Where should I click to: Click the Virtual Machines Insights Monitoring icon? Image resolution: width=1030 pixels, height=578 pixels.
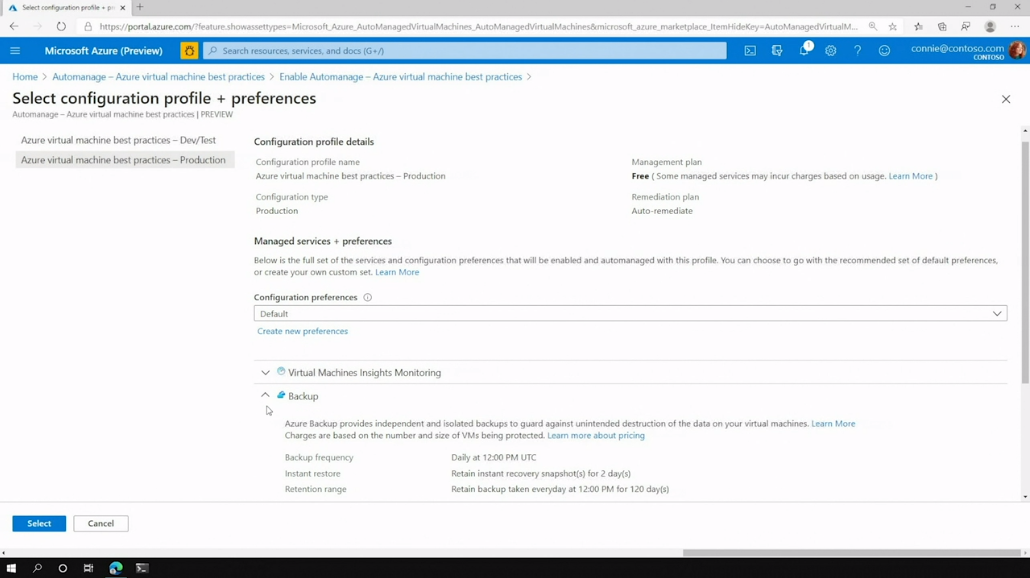[281, 372]
